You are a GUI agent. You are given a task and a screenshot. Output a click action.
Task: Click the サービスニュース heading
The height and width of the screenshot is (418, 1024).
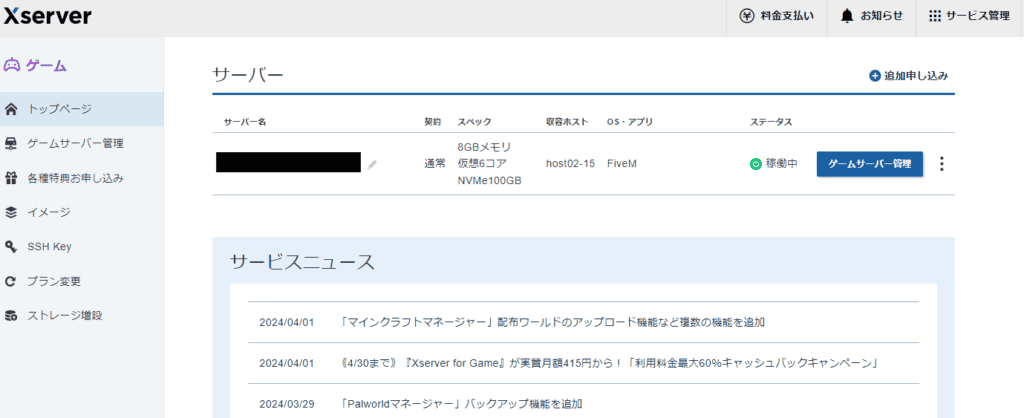tap(302, 262)
